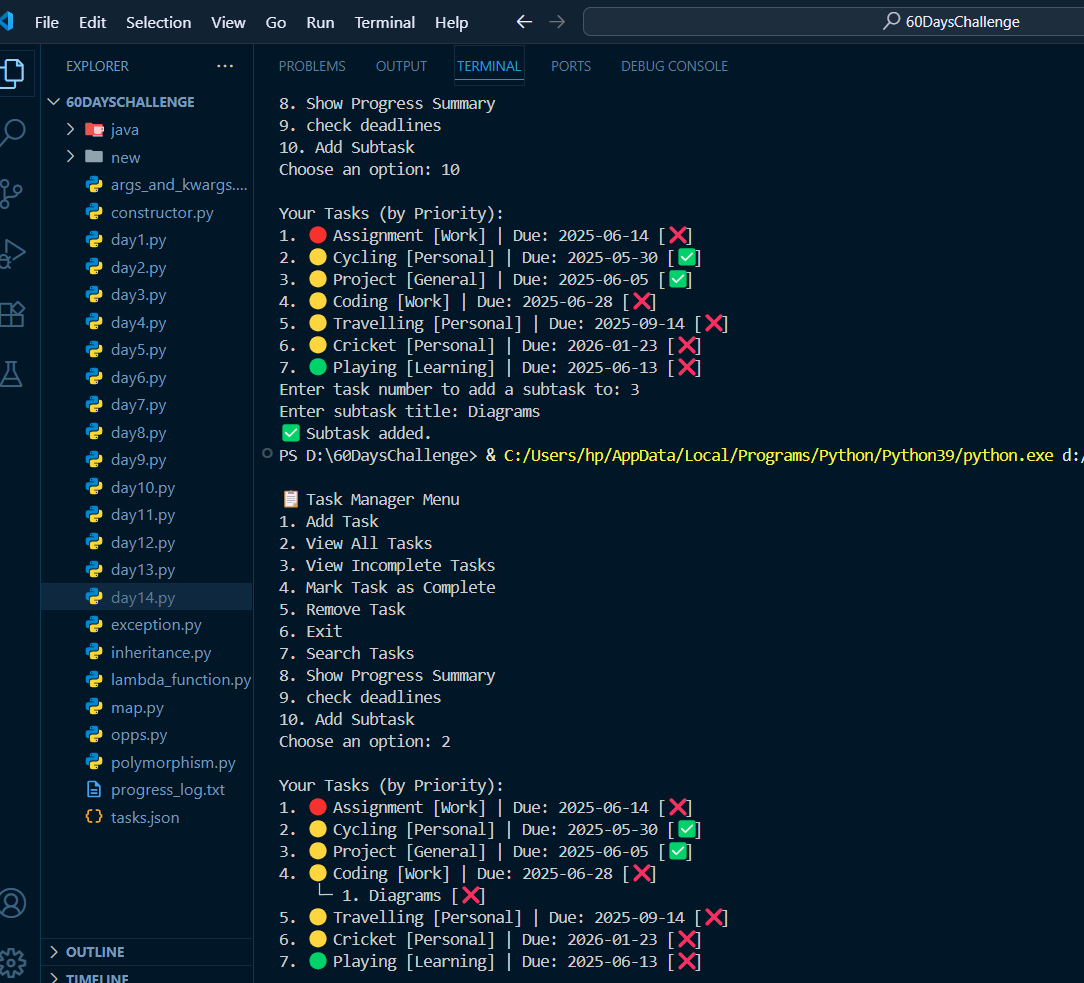Open the Extensions view icon
1084x983 pixels.
point(12,315)
